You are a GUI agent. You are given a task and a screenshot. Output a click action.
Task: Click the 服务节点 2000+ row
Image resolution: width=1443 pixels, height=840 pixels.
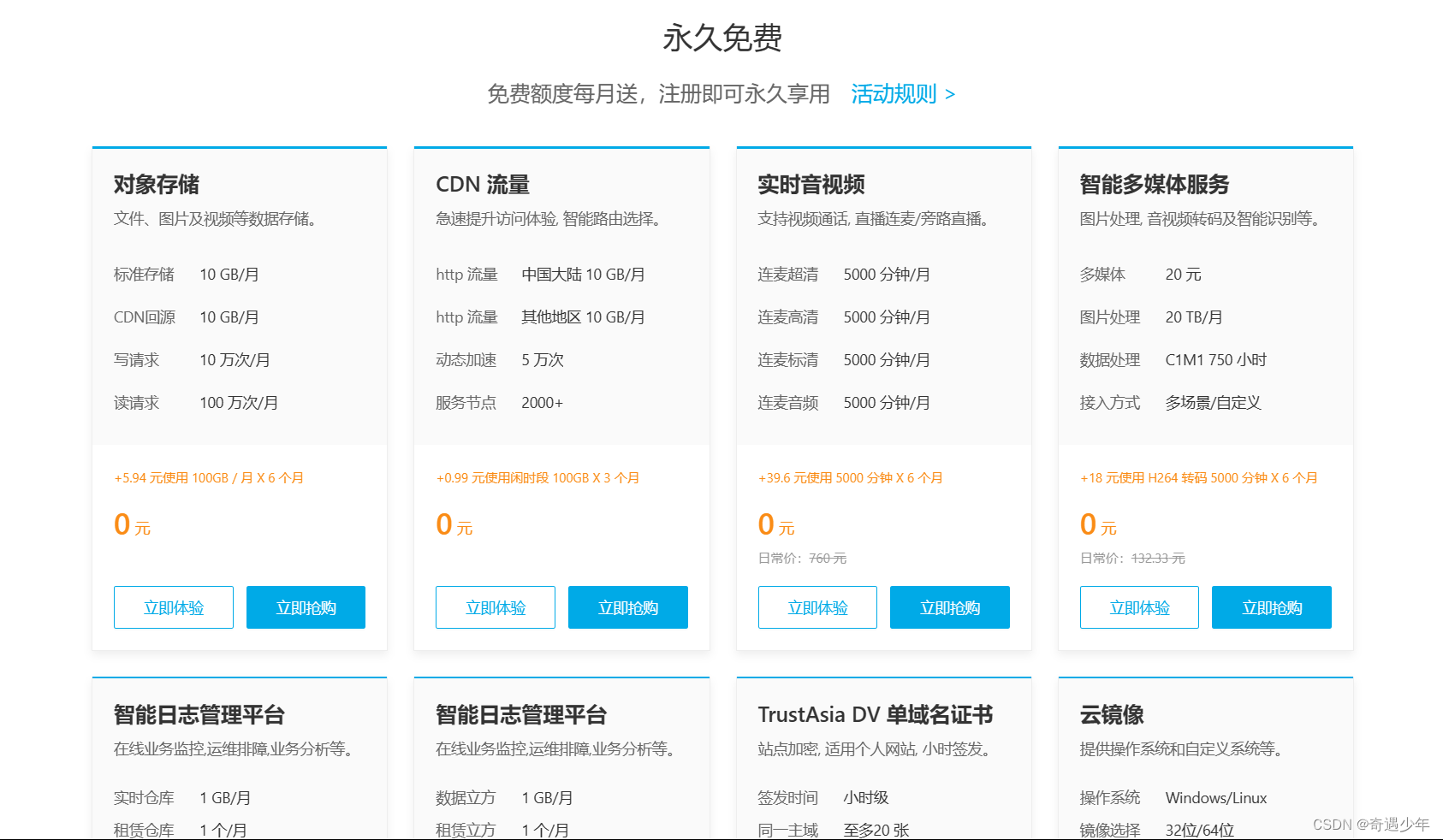click(500, 403)
